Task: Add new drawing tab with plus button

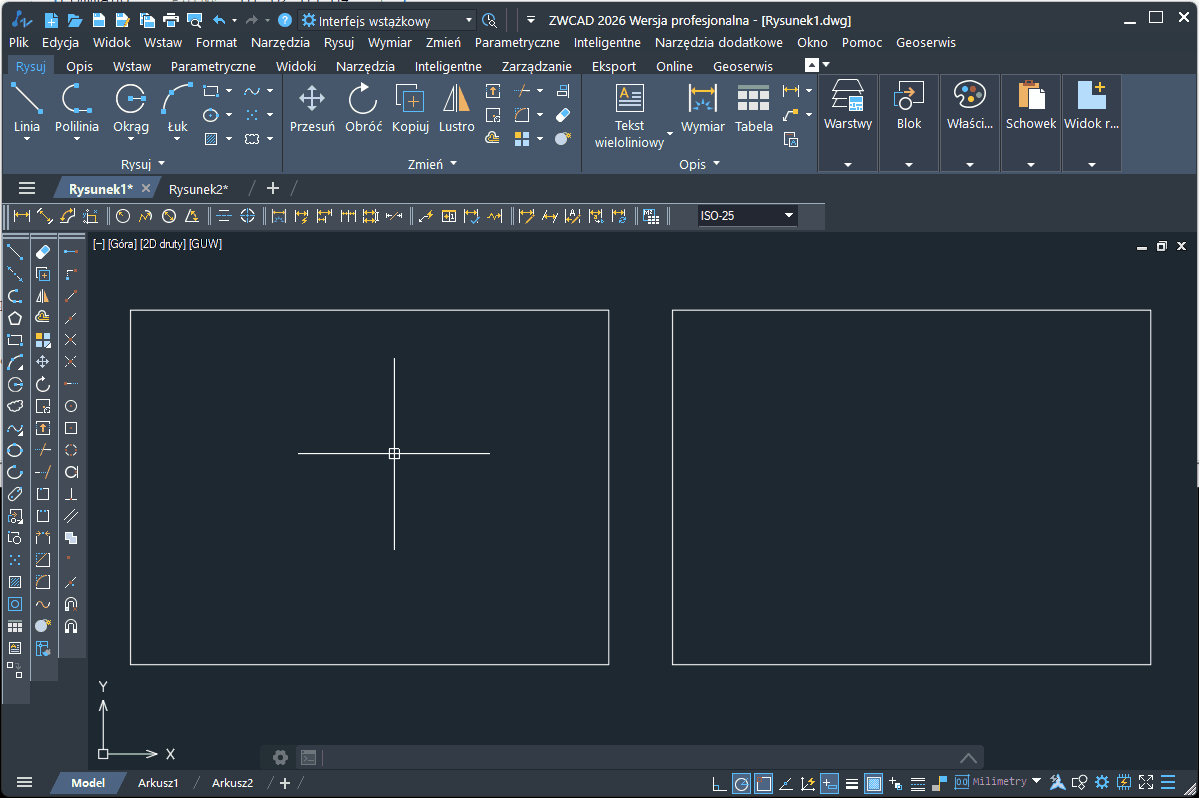Action: pos(273,188)
